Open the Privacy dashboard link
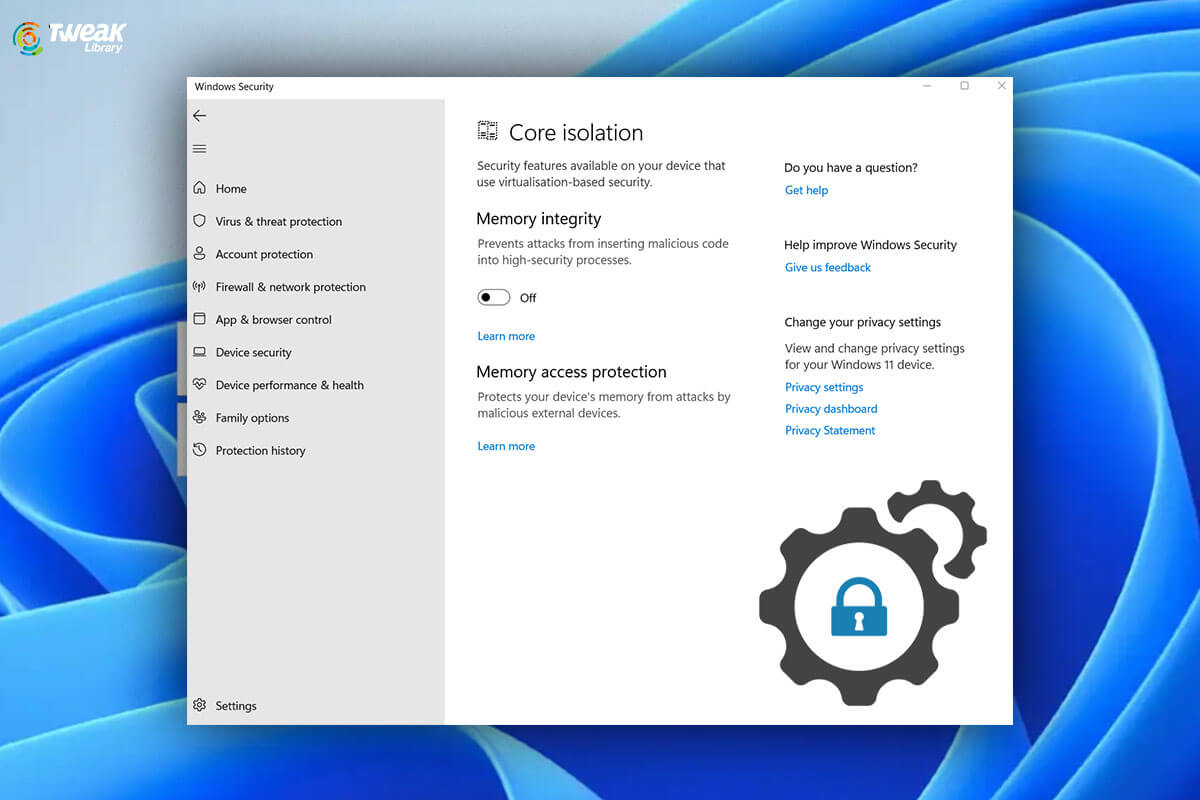 pos(831,408)
